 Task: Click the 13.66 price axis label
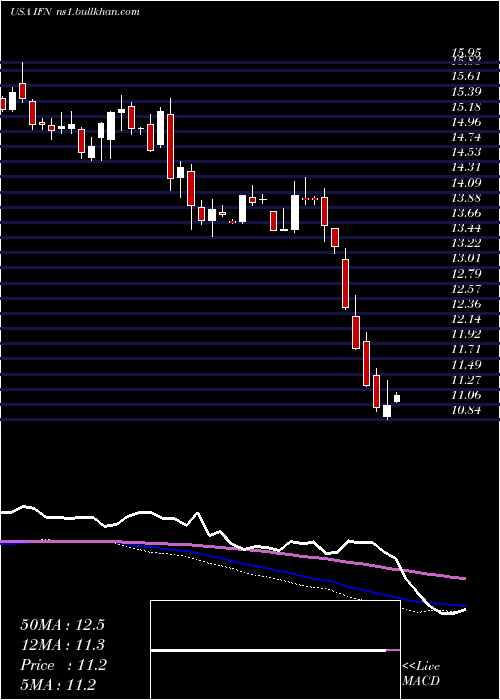(466, 213)
